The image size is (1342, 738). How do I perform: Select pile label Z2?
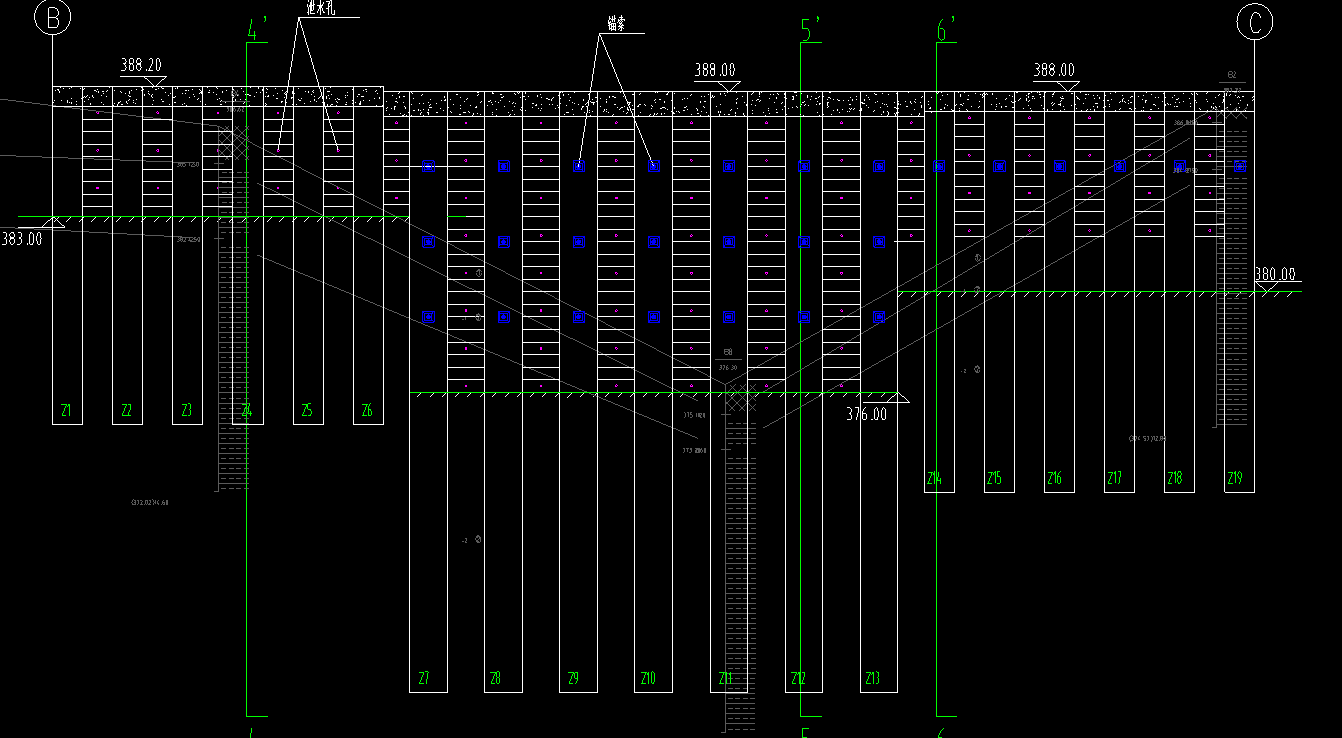coord(126,410)
